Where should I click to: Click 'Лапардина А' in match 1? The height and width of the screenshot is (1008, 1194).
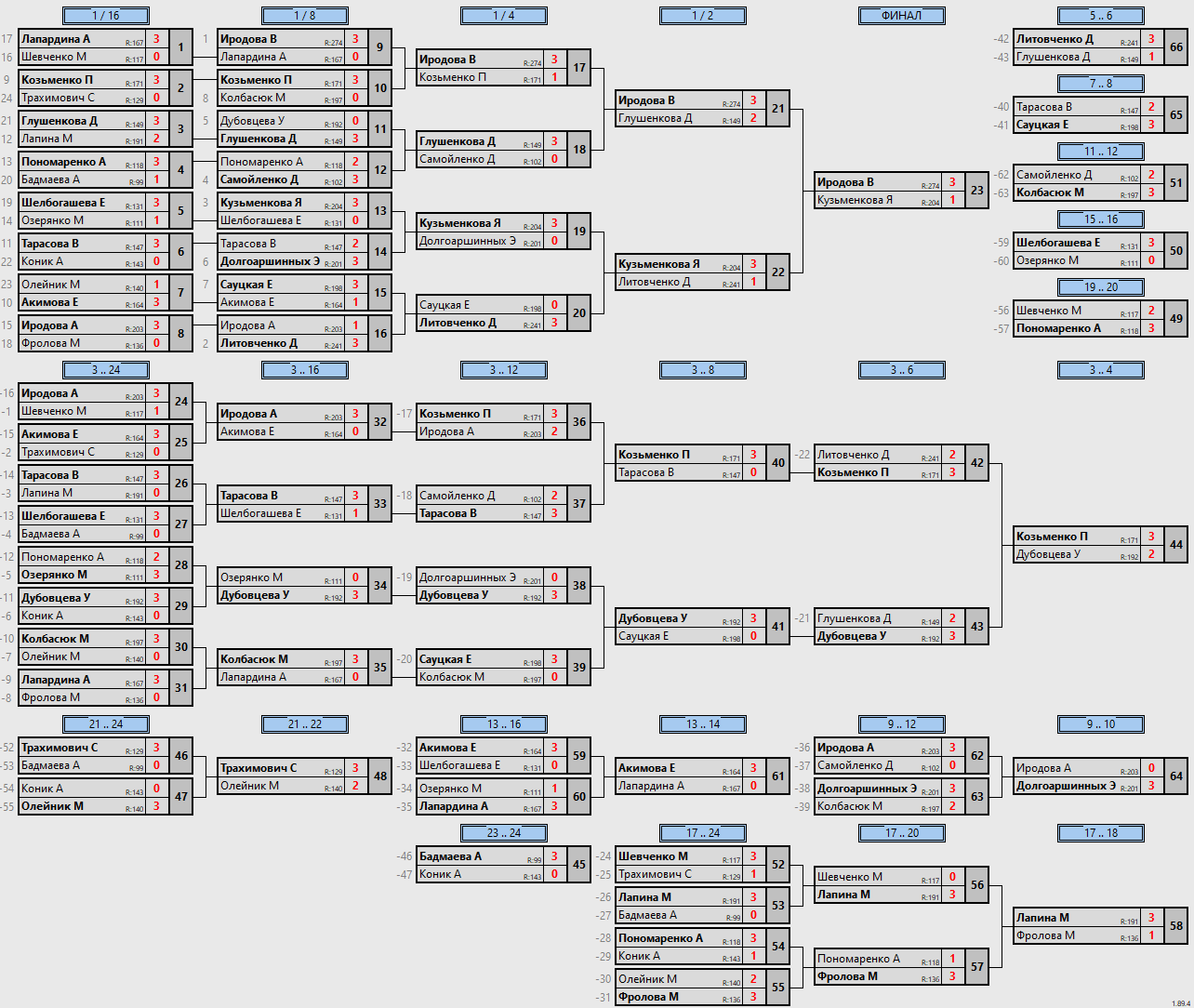pyautogui.click(x=56, y=39)
